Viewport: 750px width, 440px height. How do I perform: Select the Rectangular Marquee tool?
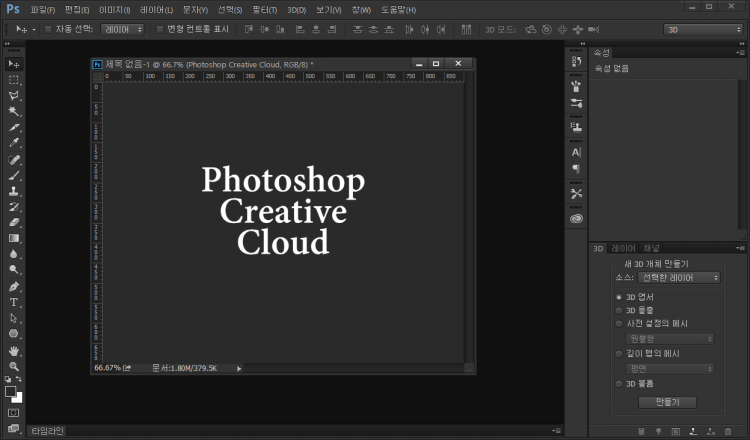click(14, 79)
